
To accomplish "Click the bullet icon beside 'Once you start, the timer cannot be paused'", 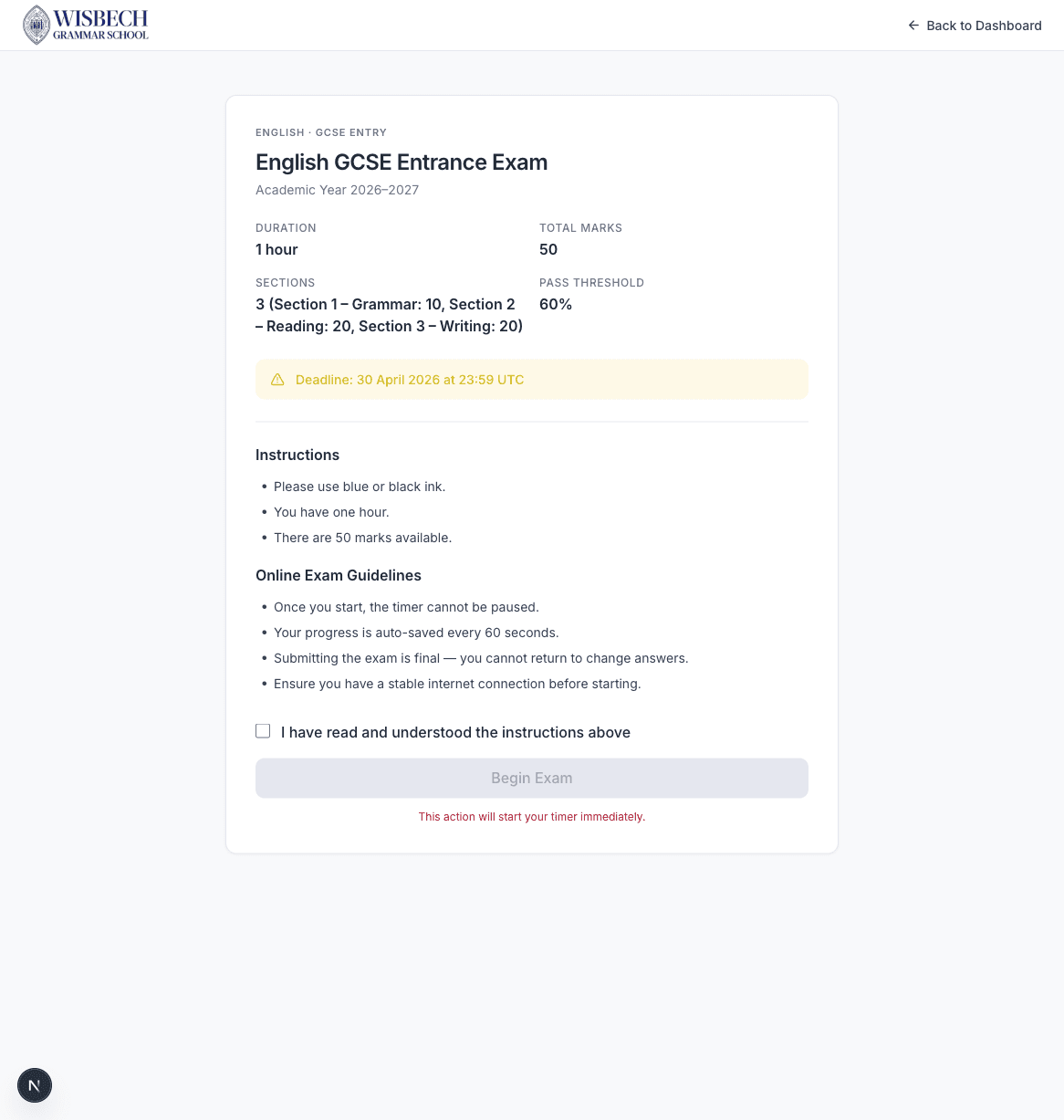I will (264, 607).
